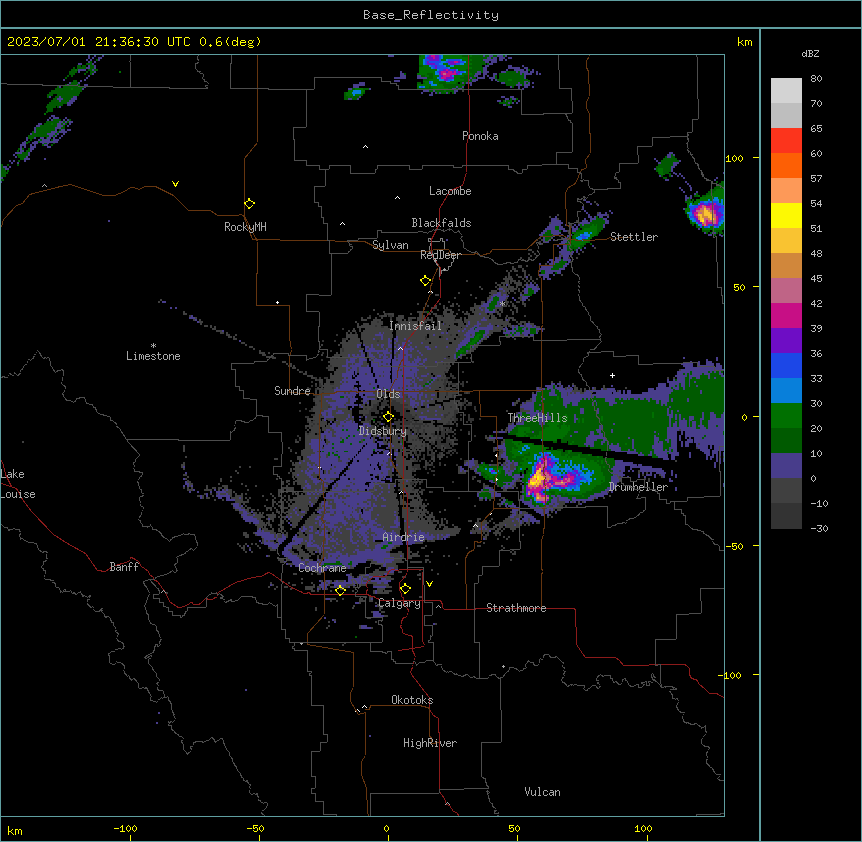Click the RedDeer city label

[x=440, y=255]
